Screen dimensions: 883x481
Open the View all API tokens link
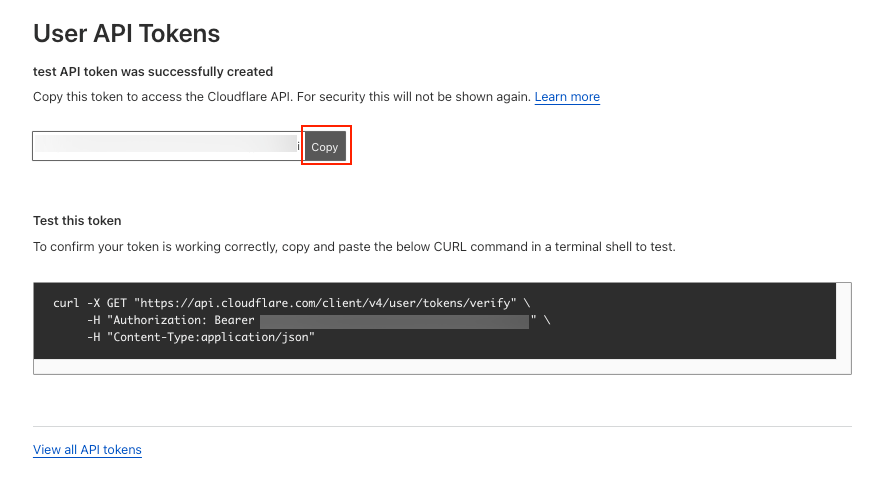pyautogui.click(x=87, y=450)
